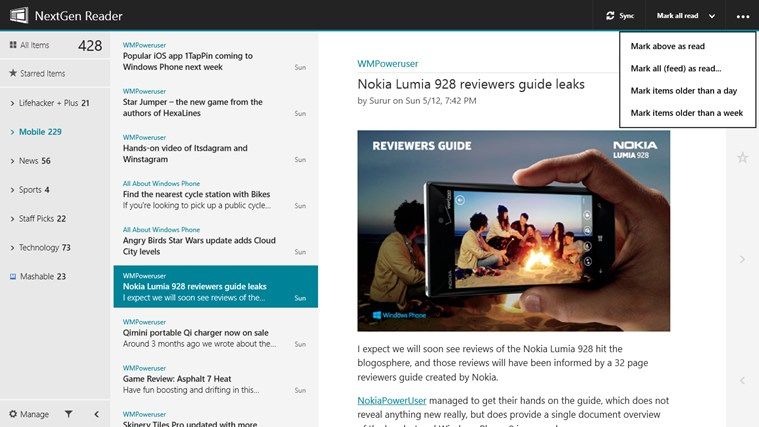Star the current article
Screen dimensions: 759x427
point(743,157)
